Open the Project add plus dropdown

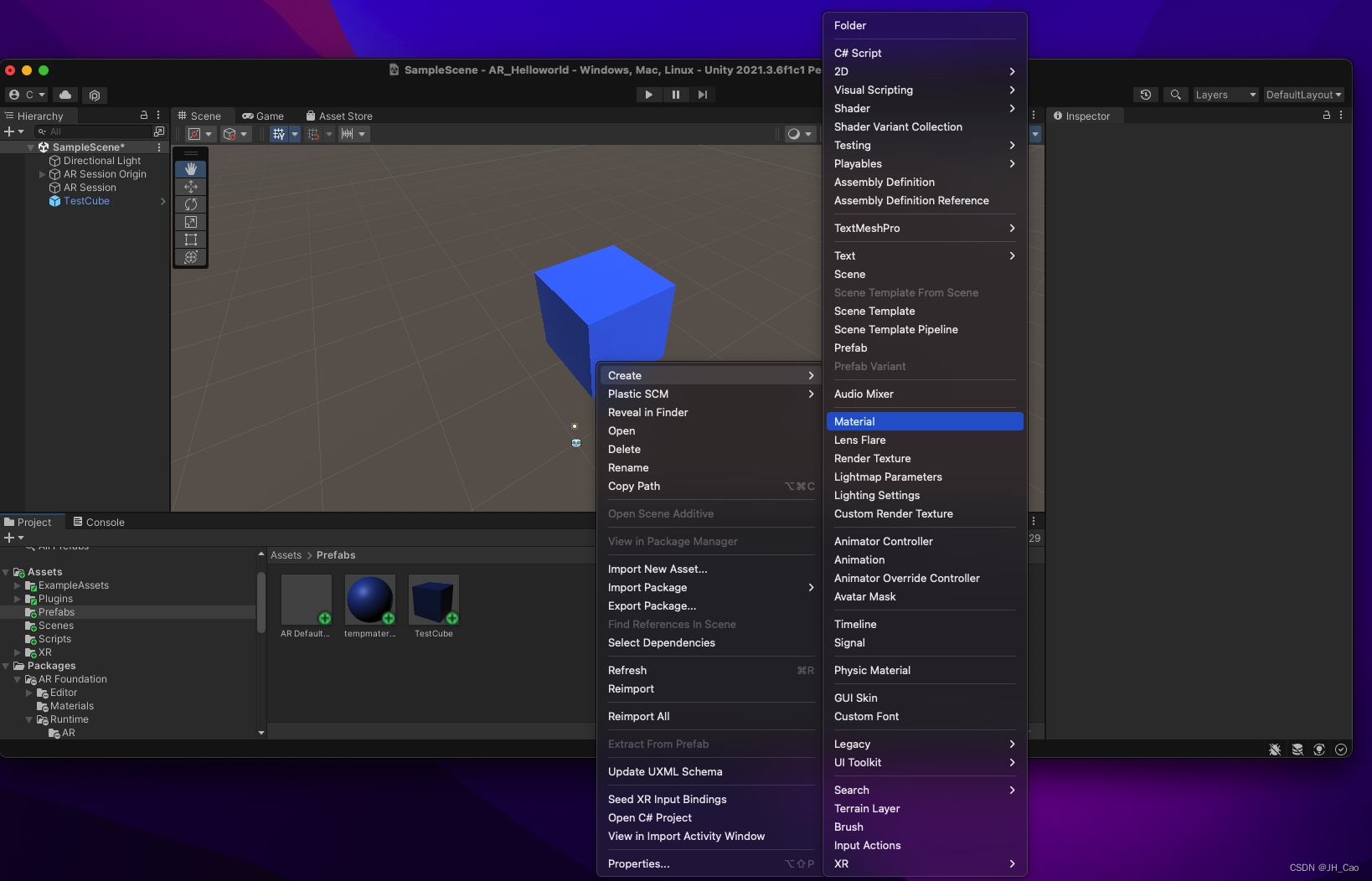(x=14, y=538)
